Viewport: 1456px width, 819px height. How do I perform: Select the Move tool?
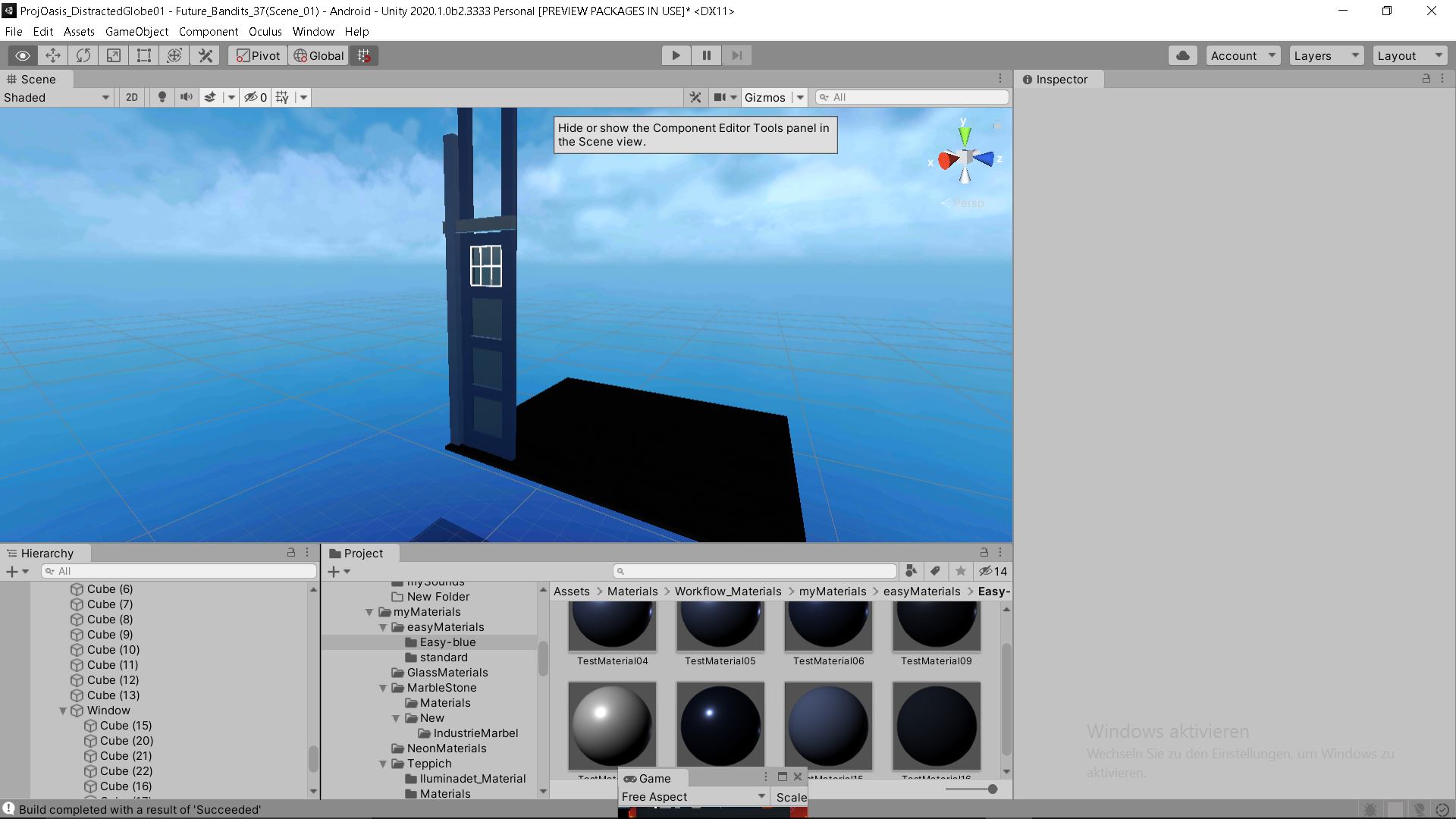tap(53, 55)
